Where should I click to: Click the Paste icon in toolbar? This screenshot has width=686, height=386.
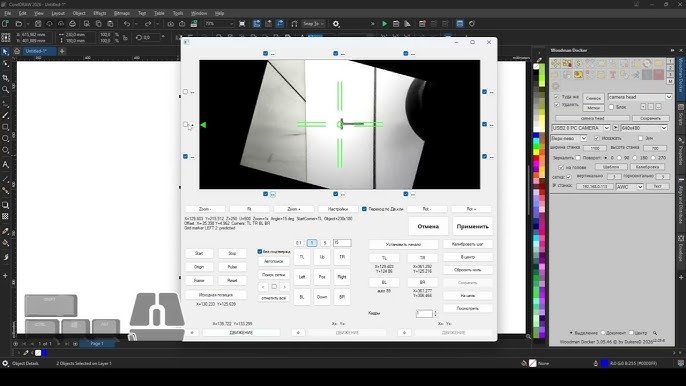point(110,24)
